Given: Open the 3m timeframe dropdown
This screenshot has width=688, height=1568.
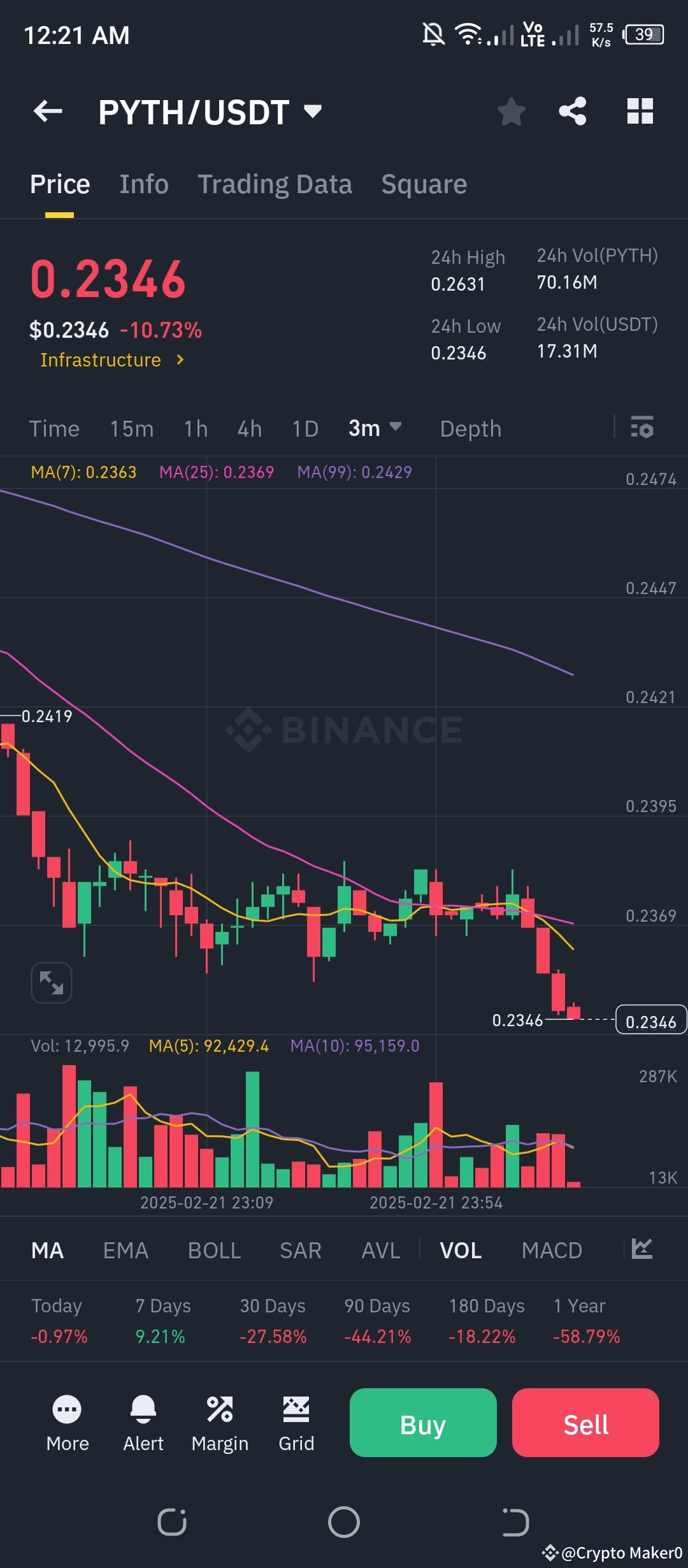Looking at the screenshot, I should click(375, 428).
